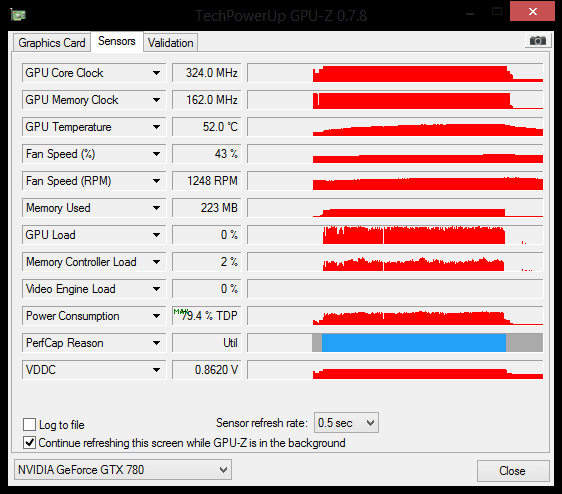Switch to the Graphics Card tab

point(52,43)
